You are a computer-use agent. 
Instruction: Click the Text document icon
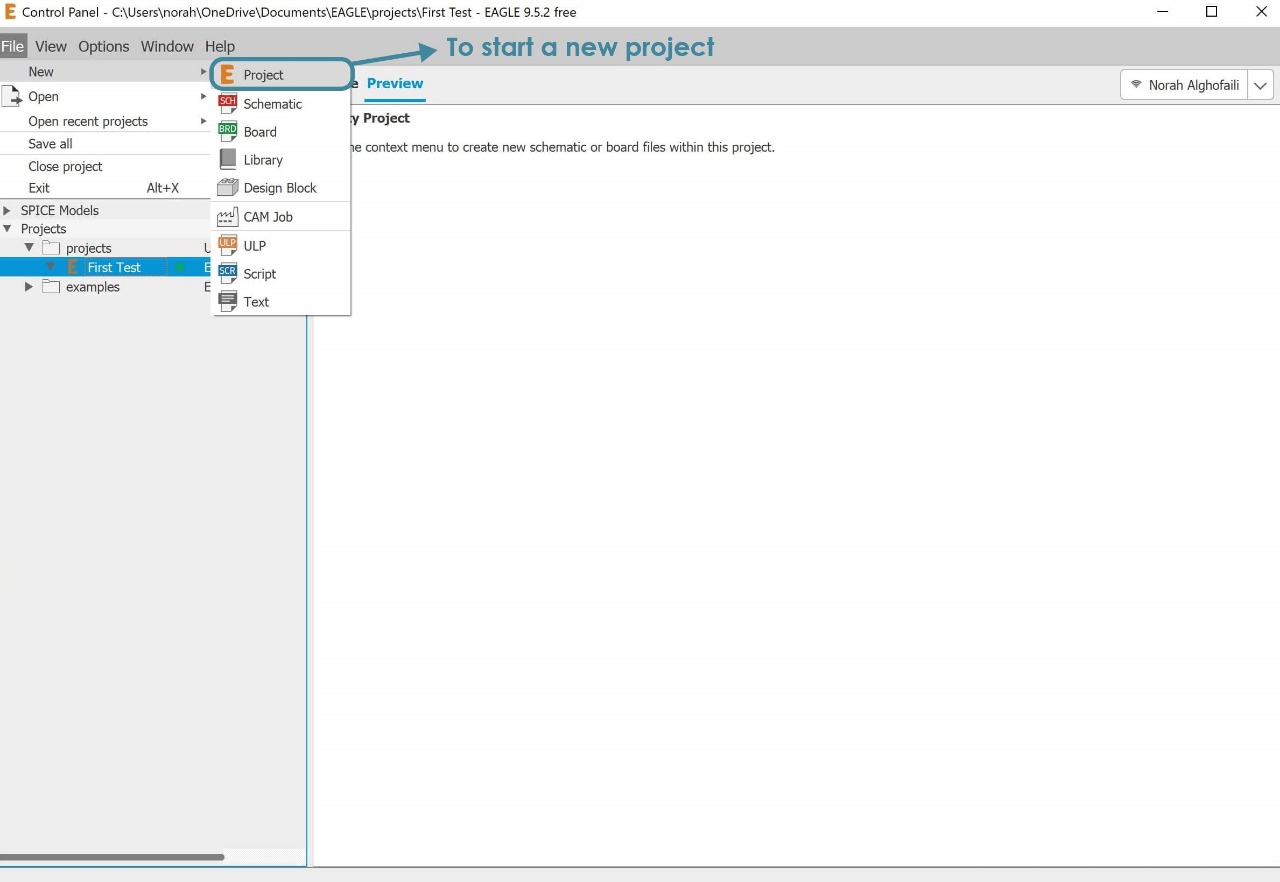pyautogui.click(x=227, y=301)
